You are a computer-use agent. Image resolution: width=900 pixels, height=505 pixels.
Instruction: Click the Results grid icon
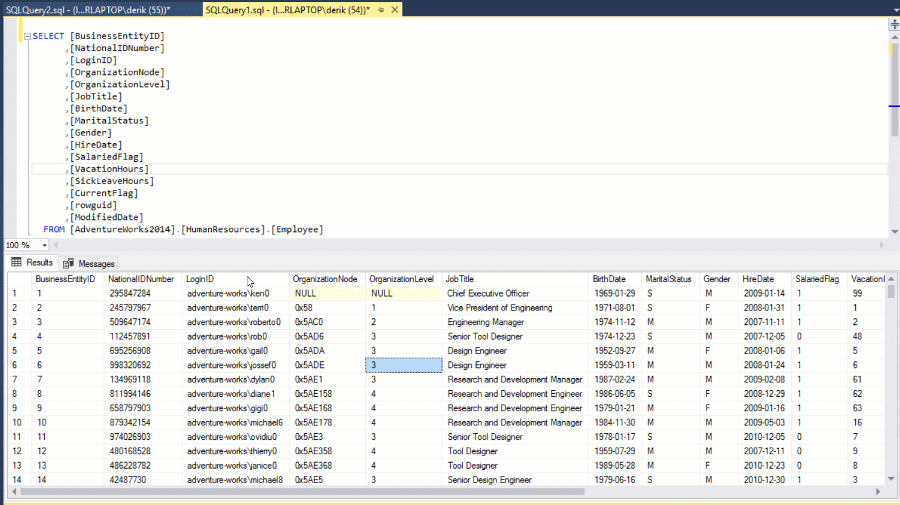click(17, 263)
